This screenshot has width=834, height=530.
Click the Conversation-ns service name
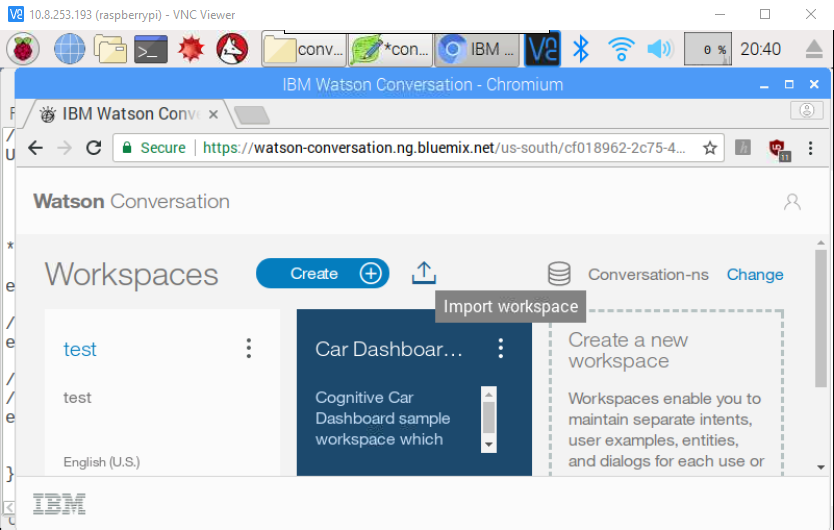(648, 275)
